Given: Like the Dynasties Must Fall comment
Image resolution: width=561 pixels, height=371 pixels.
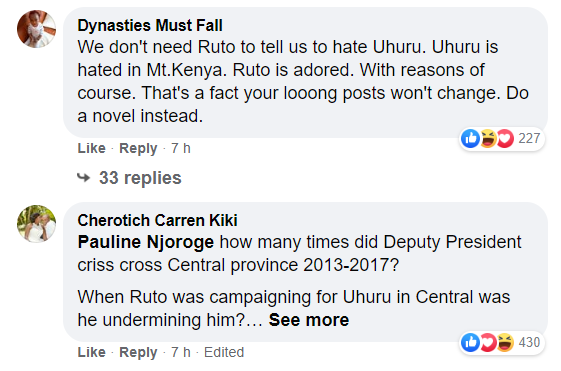Looking at the screenshot, I should click(x=92, y=148).
